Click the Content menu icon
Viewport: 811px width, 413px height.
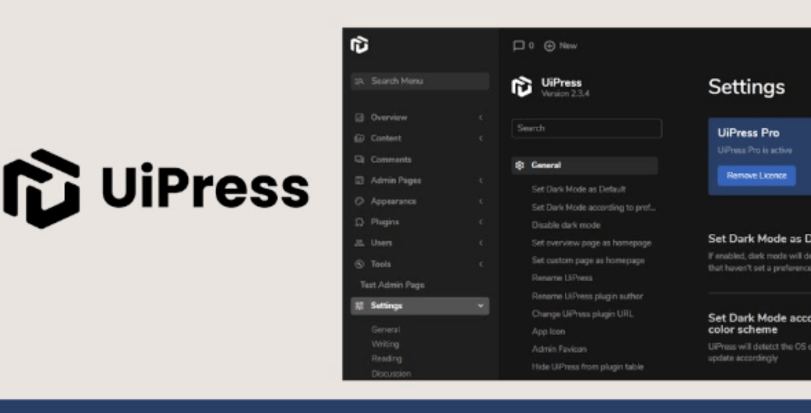(x=359, y=138)
